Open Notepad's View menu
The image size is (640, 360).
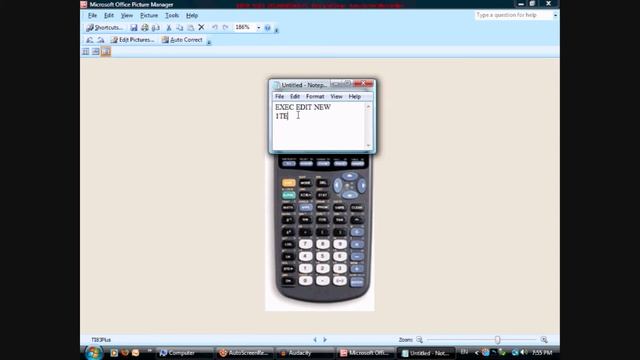pos(336,96)
